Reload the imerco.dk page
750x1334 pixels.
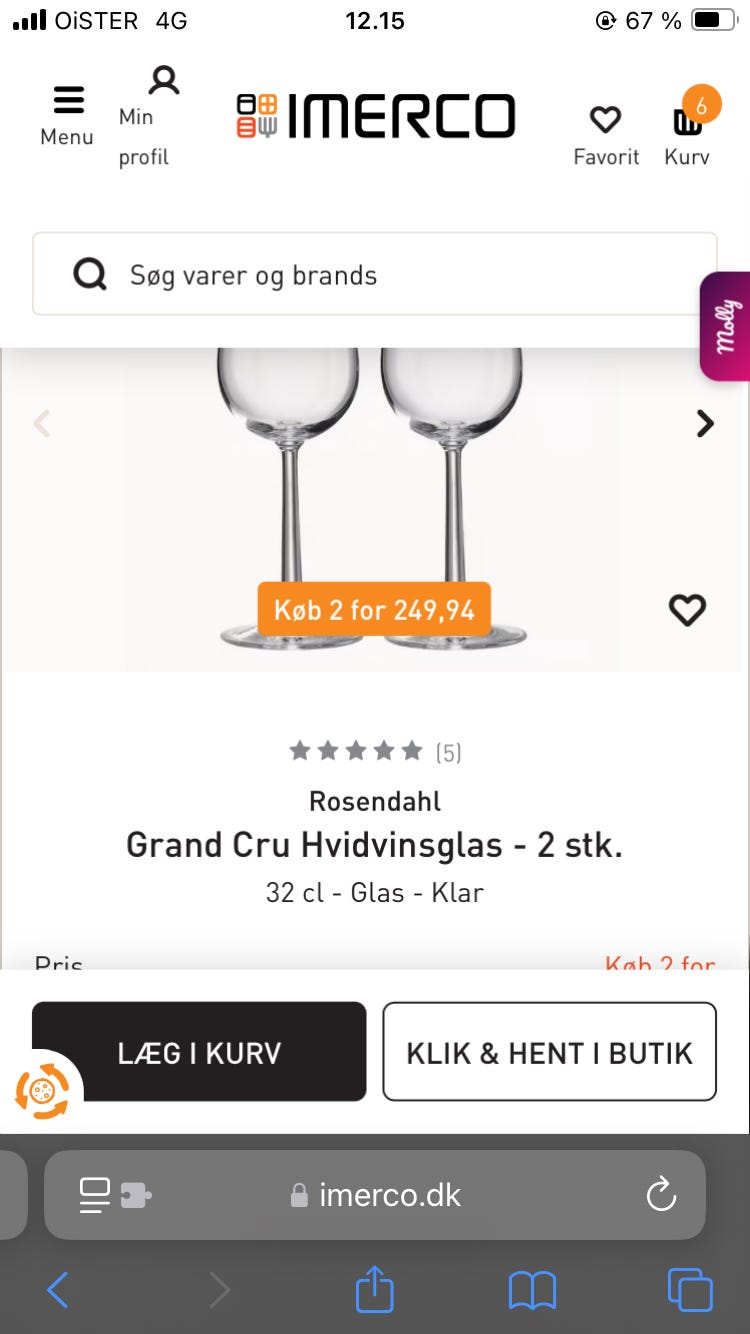pos(661,1194)
